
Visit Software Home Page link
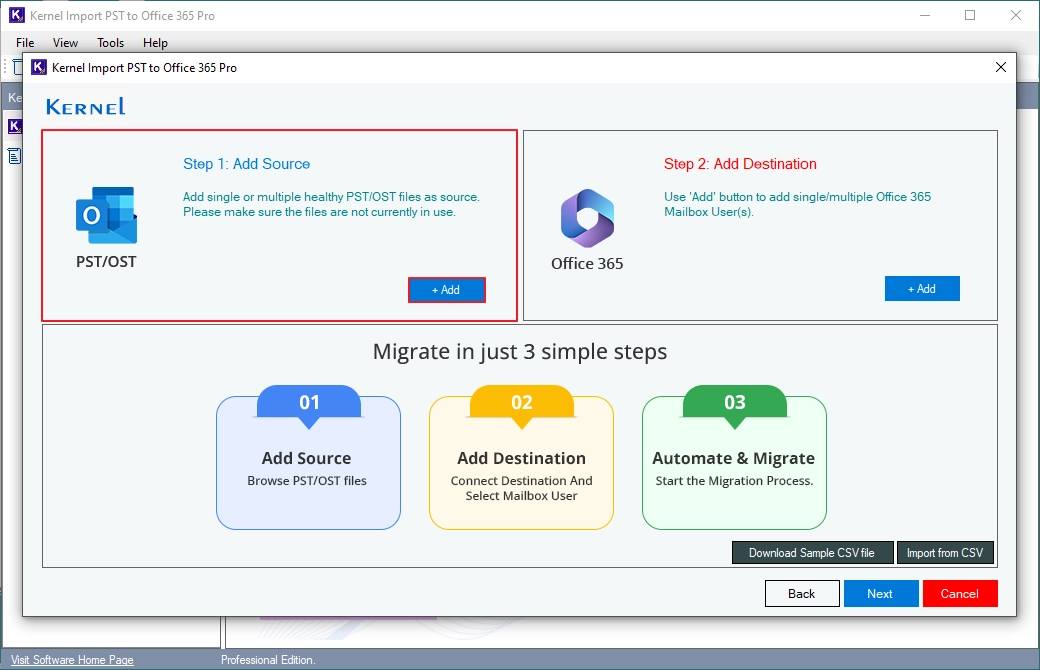[72, 660]
